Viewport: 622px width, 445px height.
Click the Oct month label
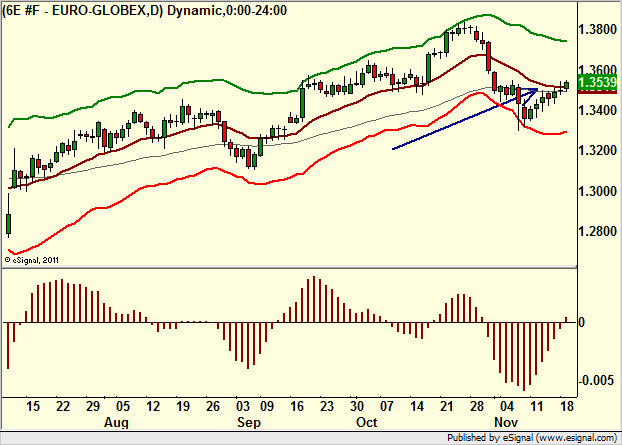[367, 422]
